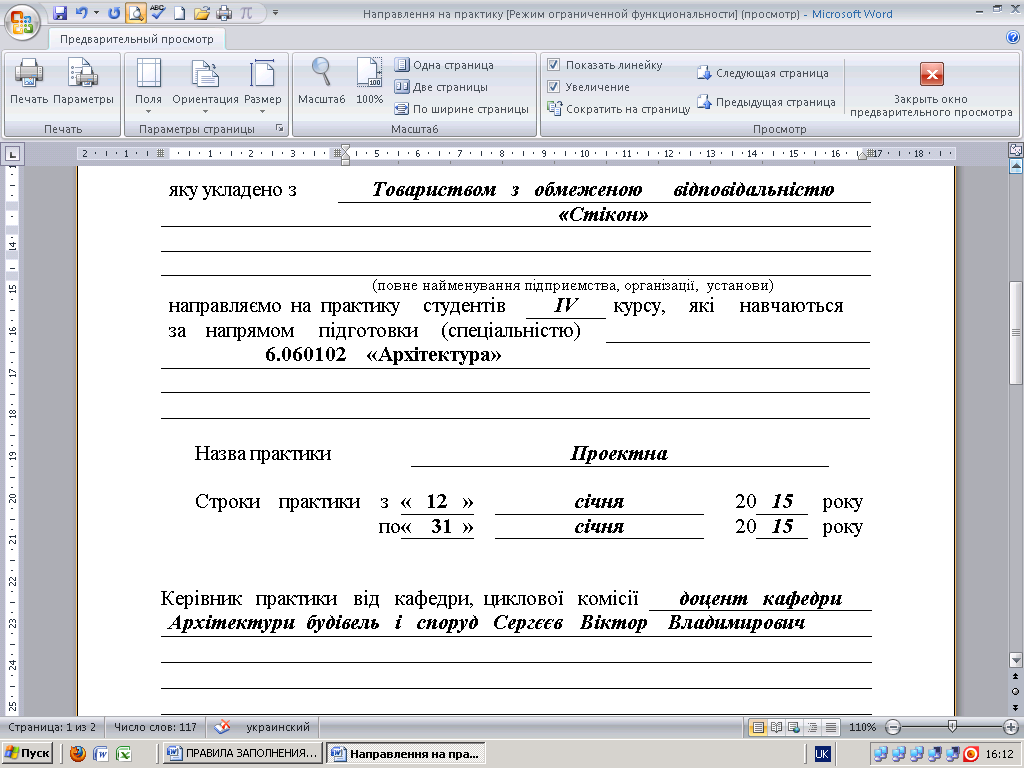Launch Firefox from quick launch
The image size is (1024, 768).
(78, 754)
